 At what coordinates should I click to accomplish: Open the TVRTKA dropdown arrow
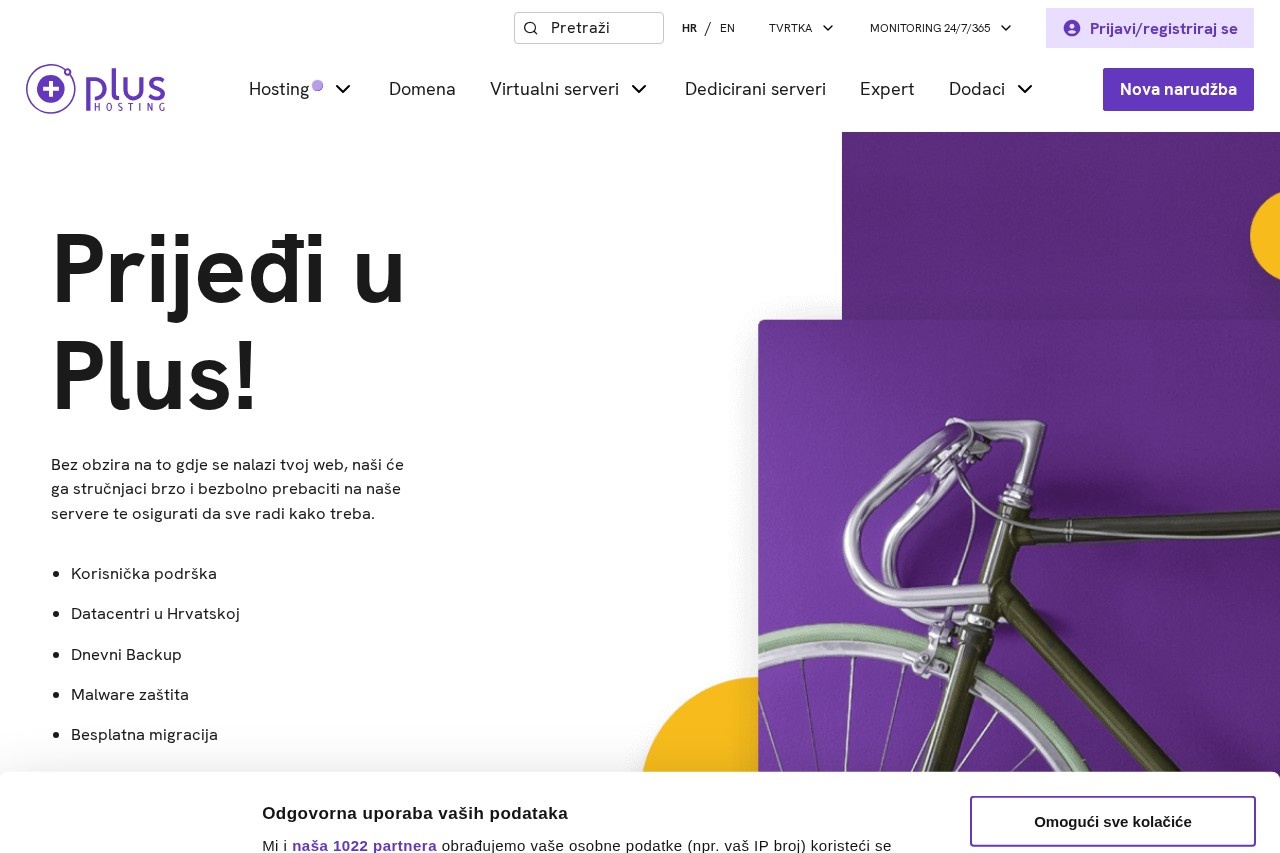828,28
